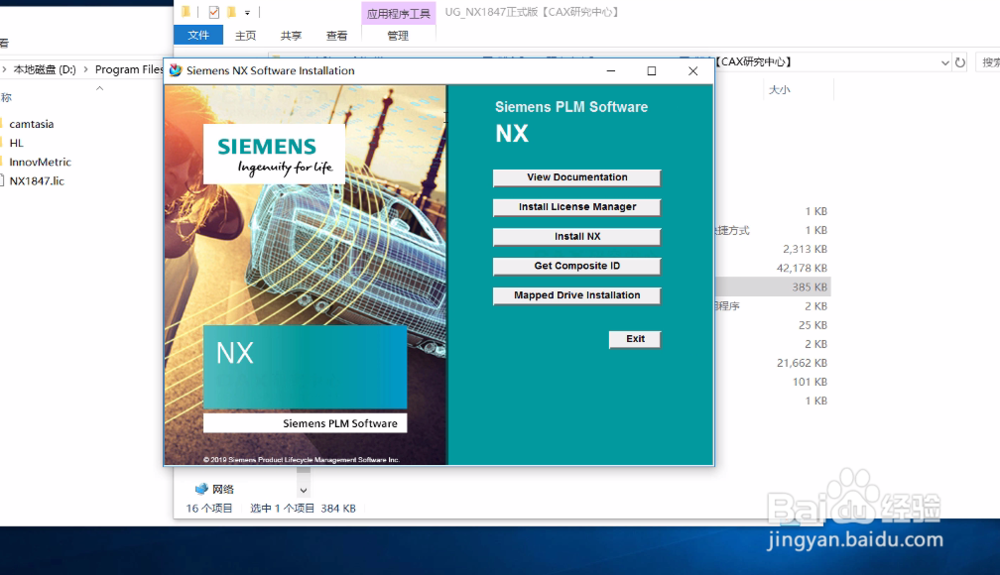
Task: Click the folder icon in Explorer title bar
Action: pos(186,11)
